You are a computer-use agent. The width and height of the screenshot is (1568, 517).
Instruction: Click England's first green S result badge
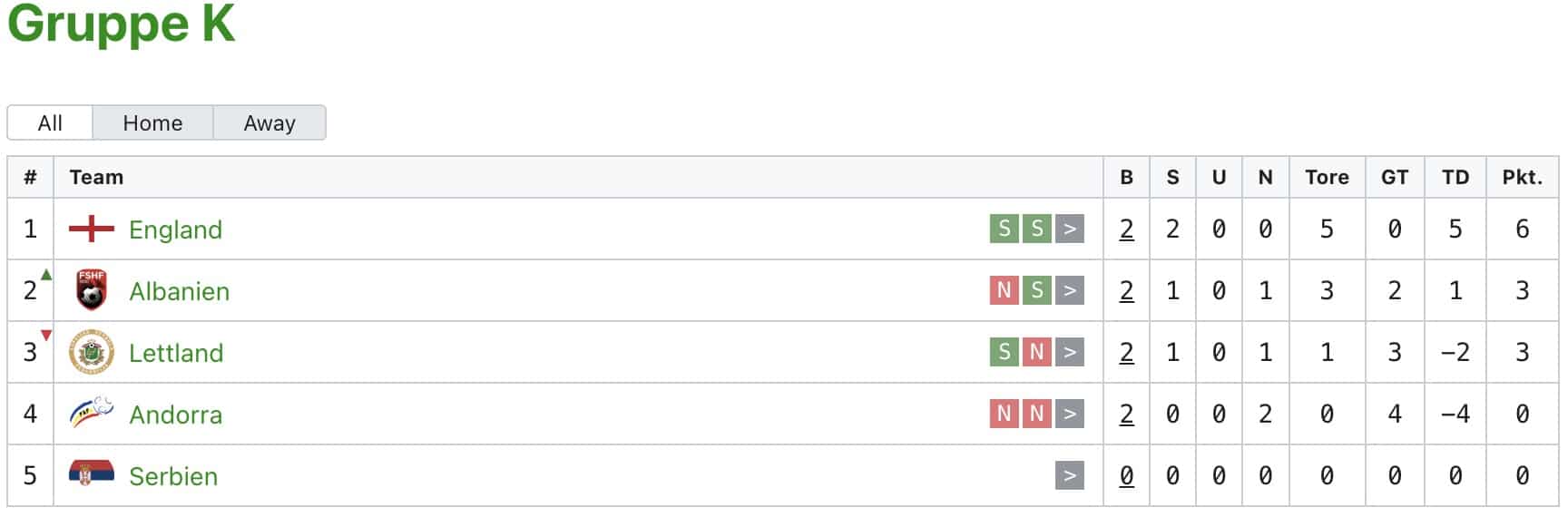coord(1004,229)
